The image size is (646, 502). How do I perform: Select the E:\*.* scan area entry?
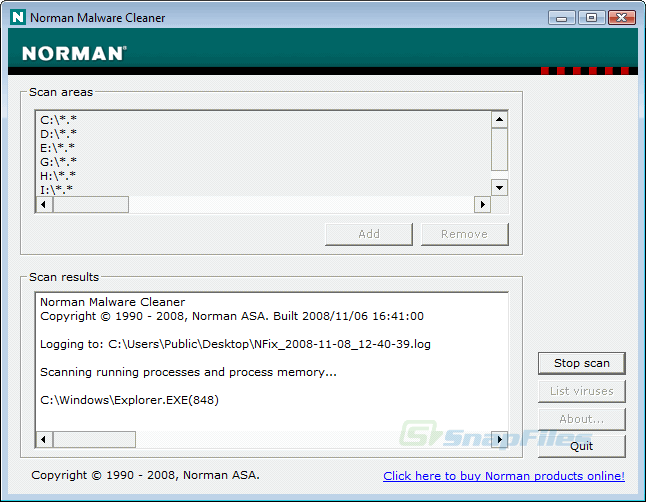point(58,148)
